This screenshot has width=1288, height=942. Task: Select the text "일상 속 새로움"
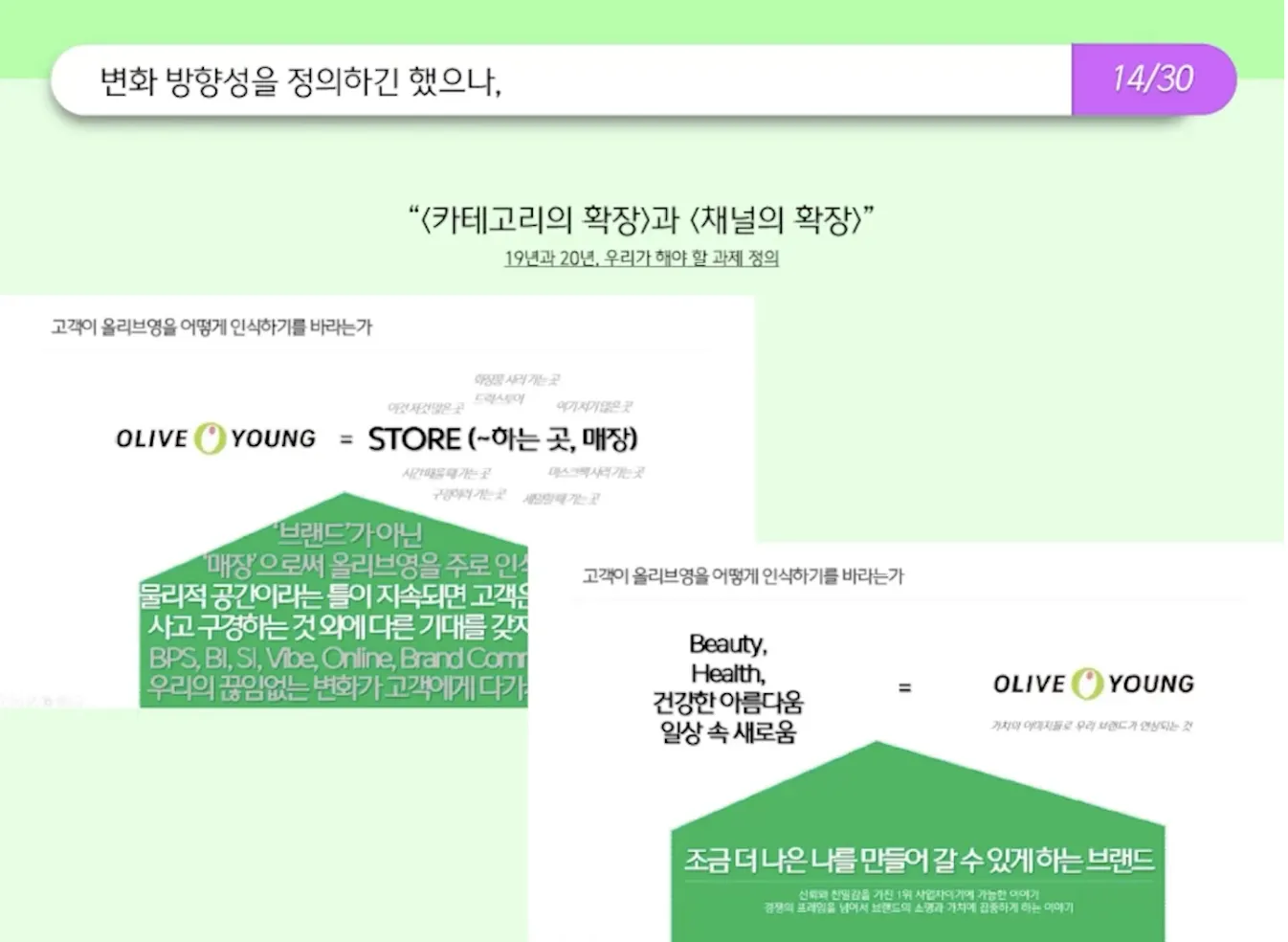(x=728, y=733)
